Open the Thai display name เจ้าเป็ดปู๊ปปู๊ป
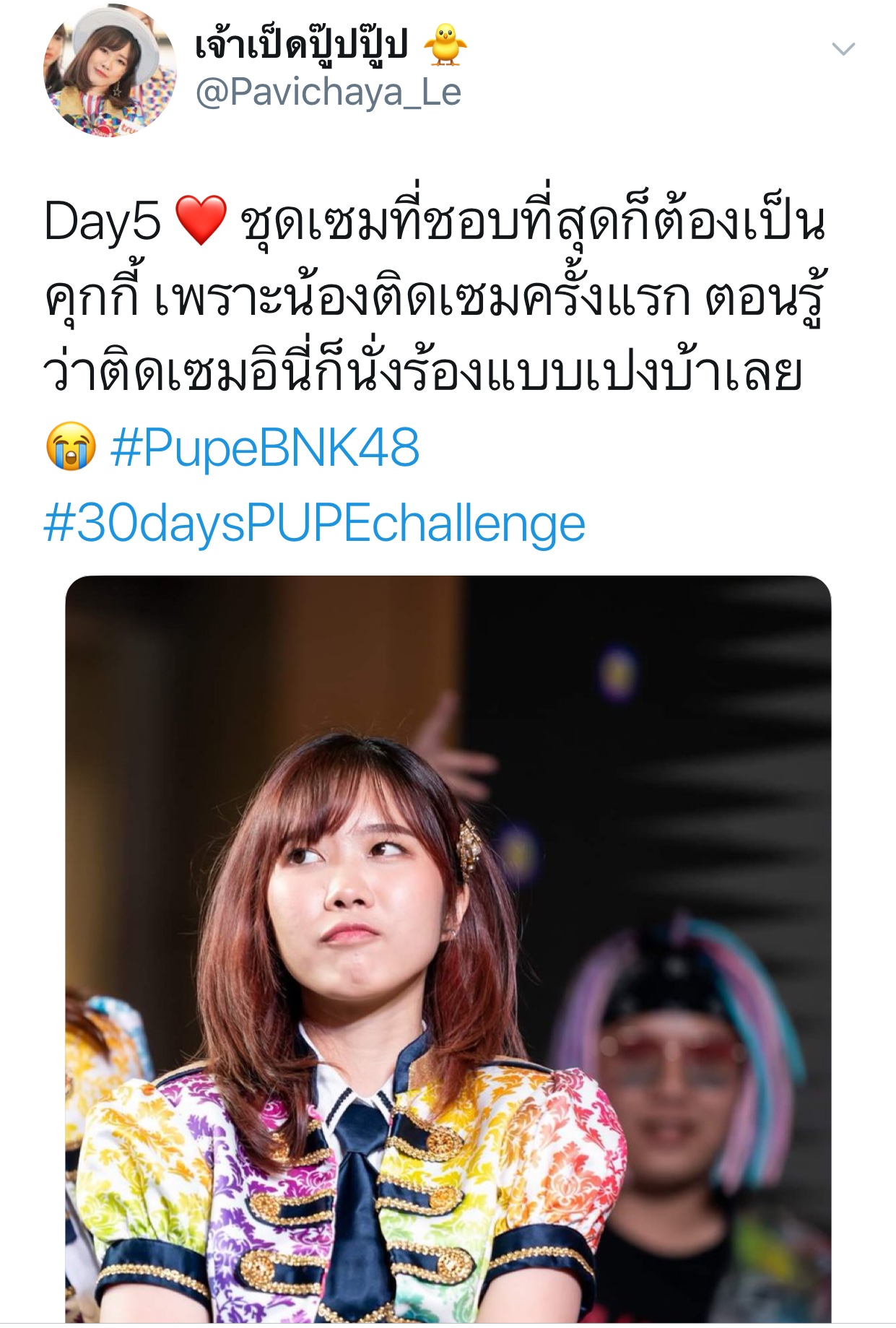The width and height of the screenshot is (896, 1328). (x=302, y=45)
